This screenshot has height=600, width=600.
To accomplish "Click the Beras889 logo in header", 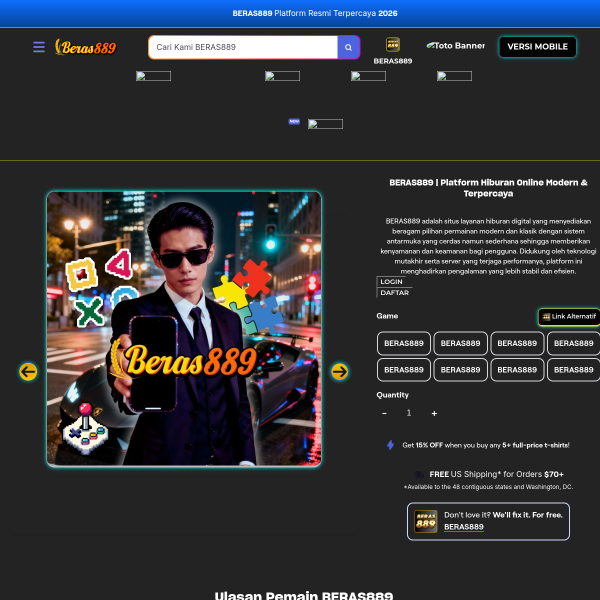I will click(86, 47).
